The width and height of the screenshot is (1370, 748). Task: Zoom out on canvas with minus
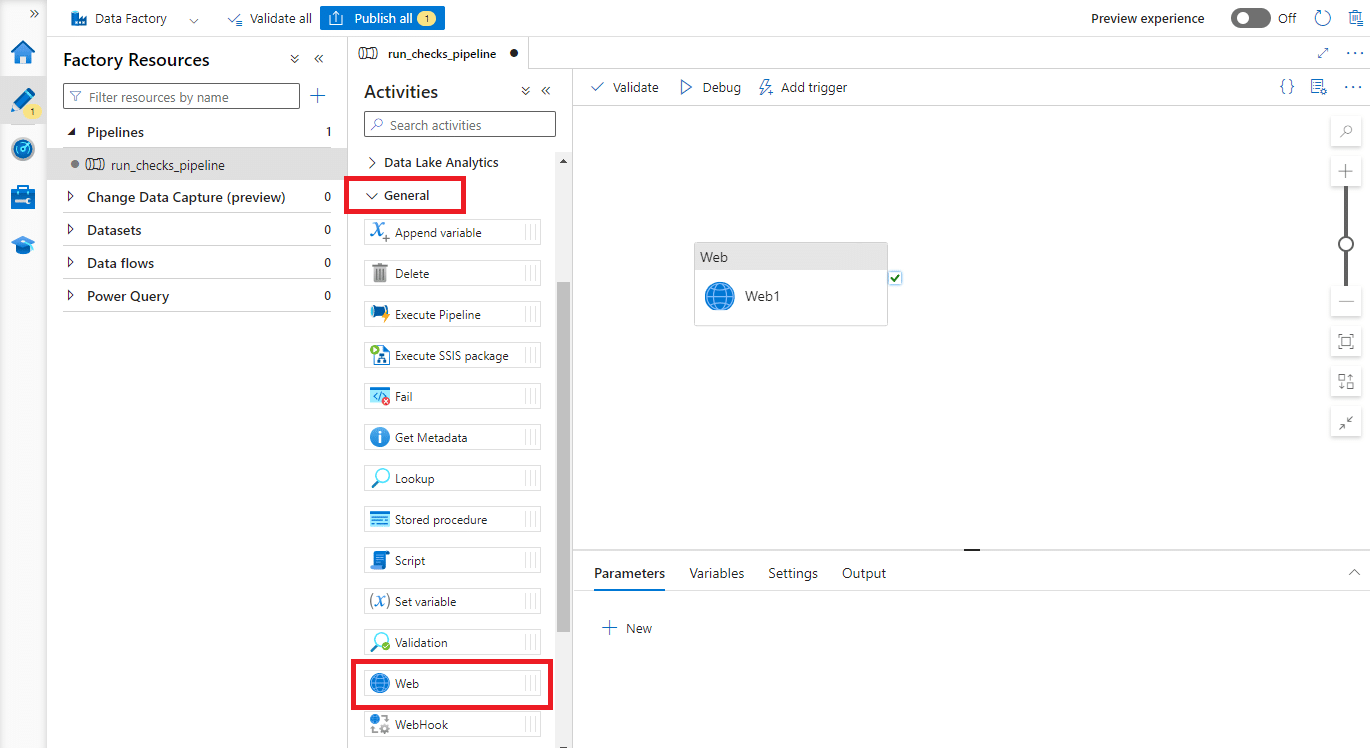1346,301
